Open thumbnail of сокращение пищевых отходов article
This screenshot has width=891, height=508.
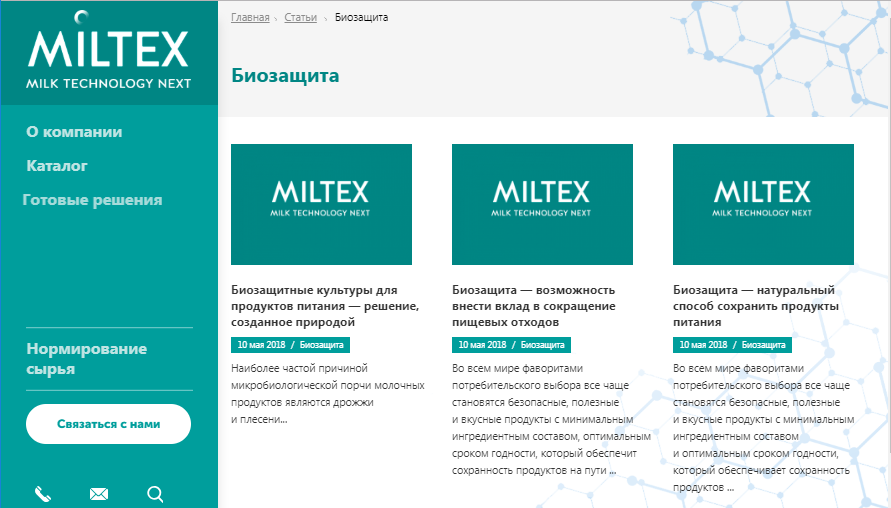(542, 204)
